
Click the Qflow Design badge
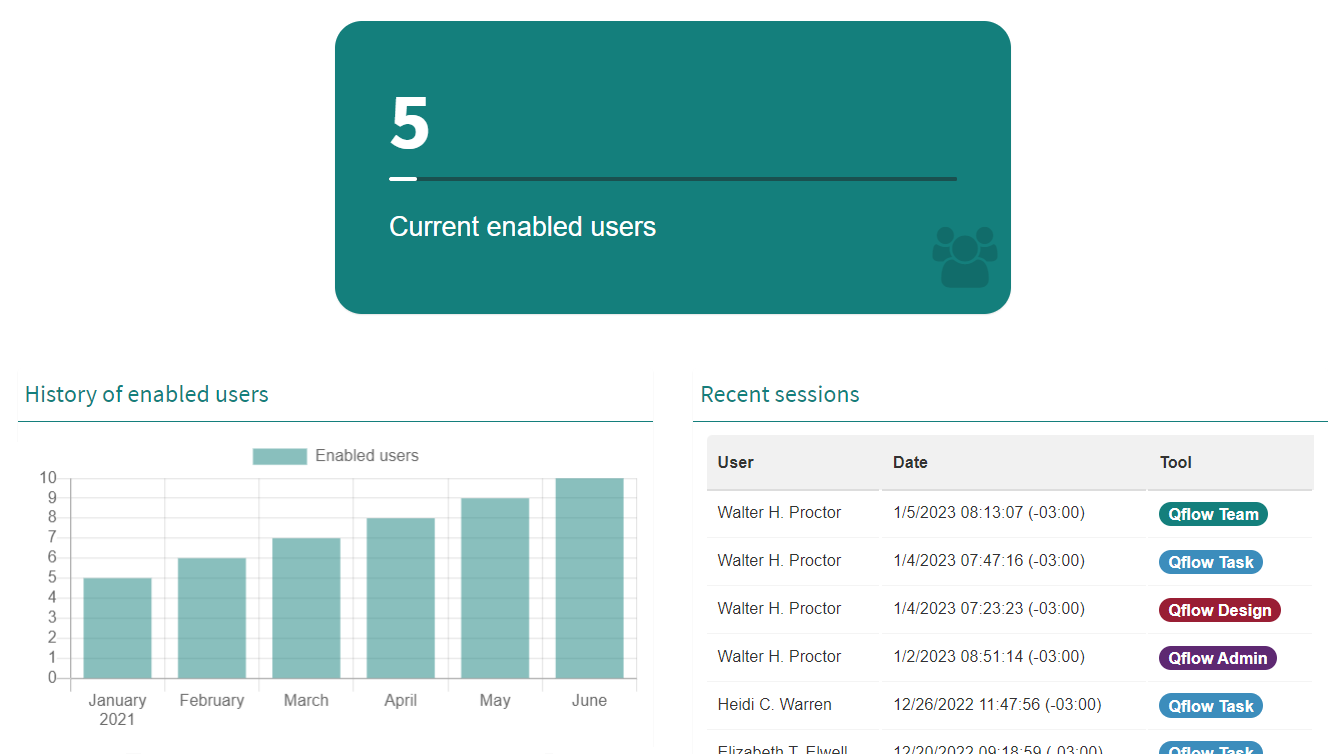1219,610
